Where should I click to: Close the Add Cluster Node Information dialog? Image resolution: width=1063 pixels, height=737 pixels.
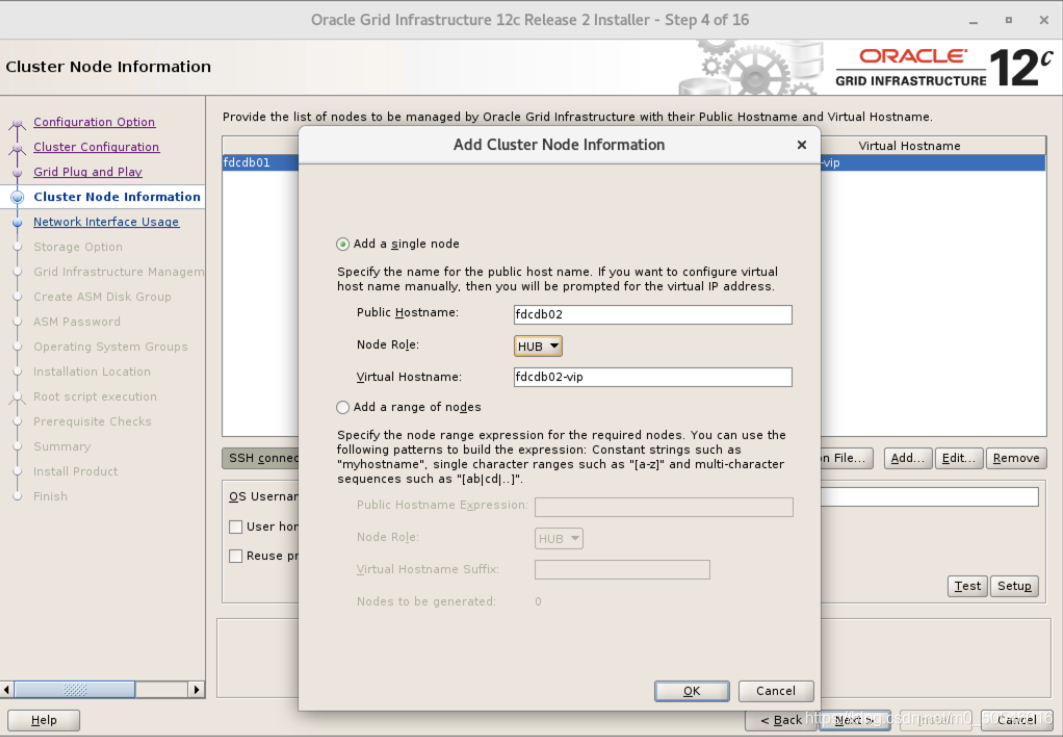tap(801, 144)
